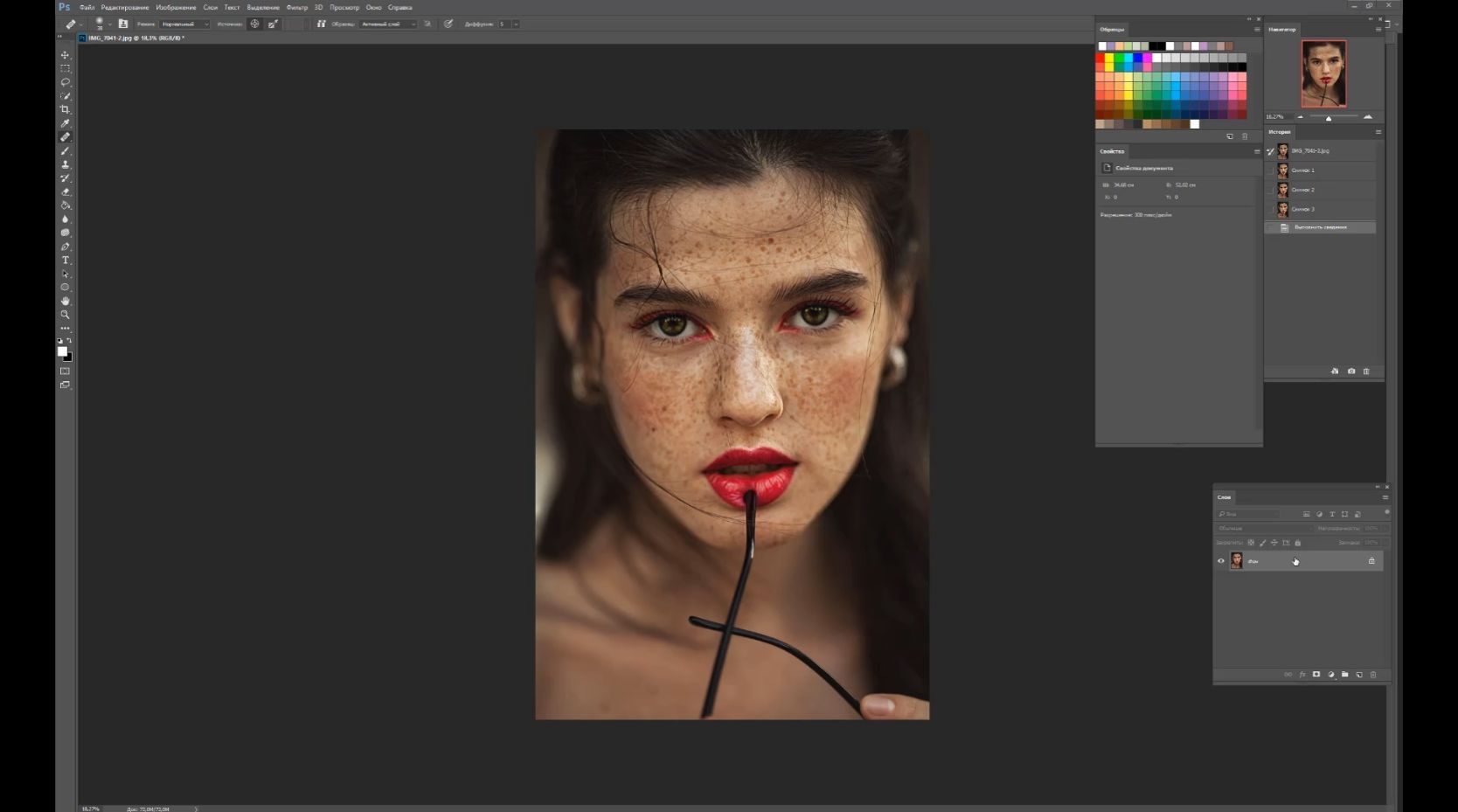Image resolution: width=1458 pixels, height=812 pixels.
Task: Select the Pen tool
Action: [x=65, y=246]
